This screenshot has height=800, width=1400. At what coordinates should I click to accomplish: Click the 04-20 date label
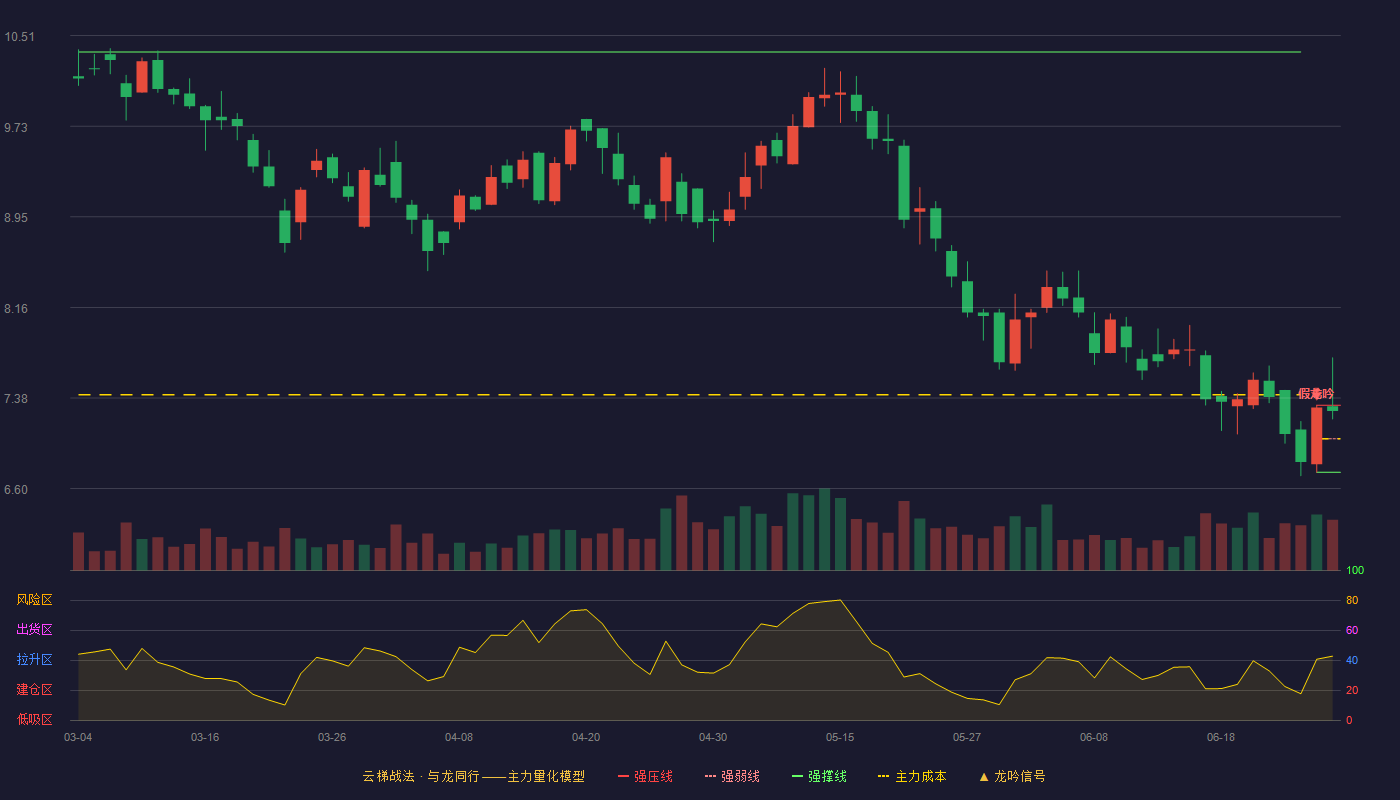[586, 737]
